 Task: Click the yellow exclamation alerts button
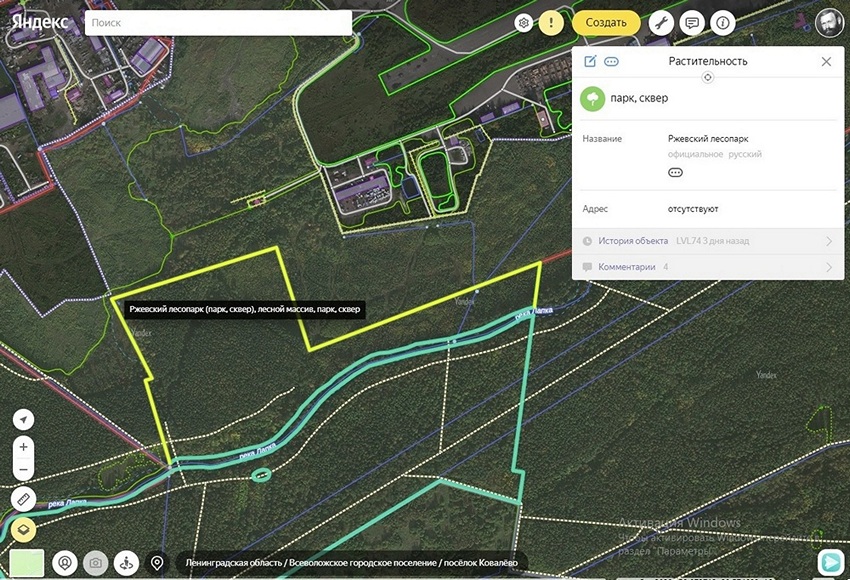point(551,22)
